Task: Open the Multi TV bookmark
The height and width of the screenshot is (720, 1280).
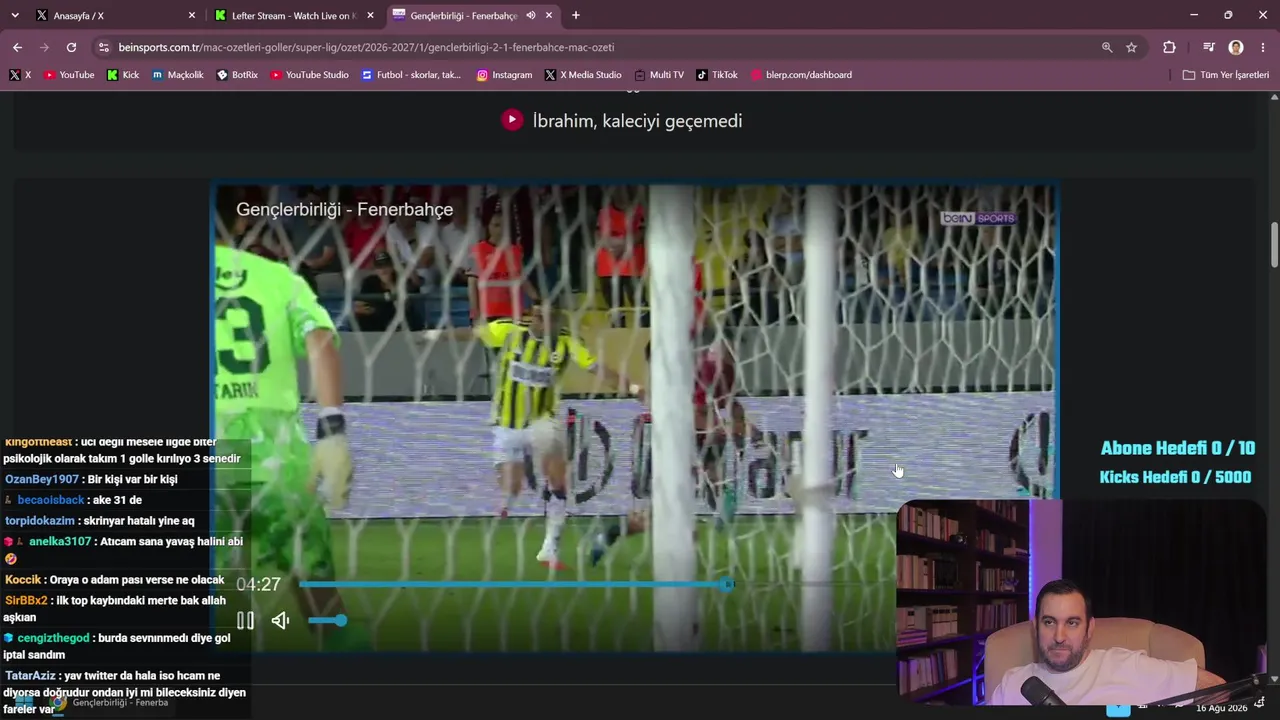Action: coord(659,75)
